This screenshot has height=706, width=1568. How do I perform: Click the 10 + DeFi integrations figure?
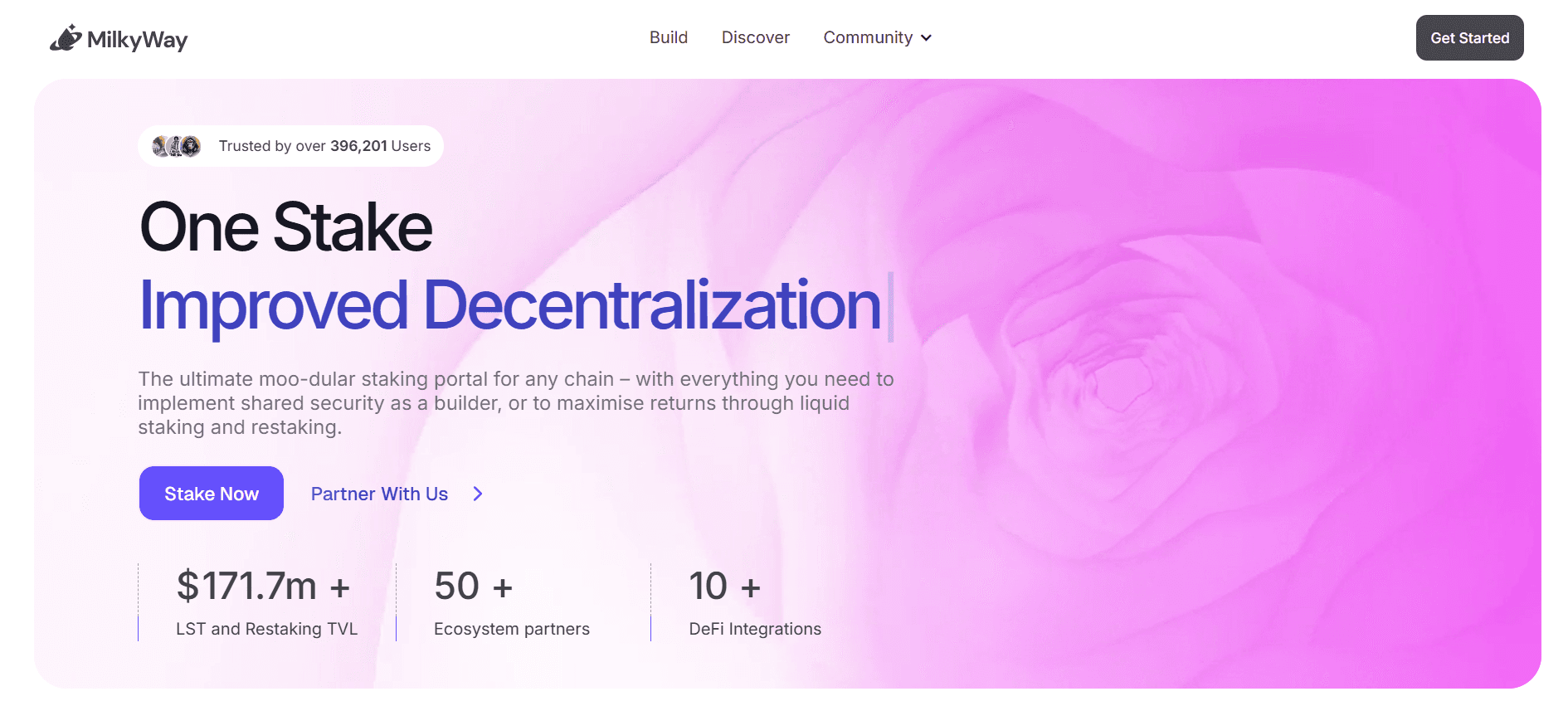click(725, 586)
